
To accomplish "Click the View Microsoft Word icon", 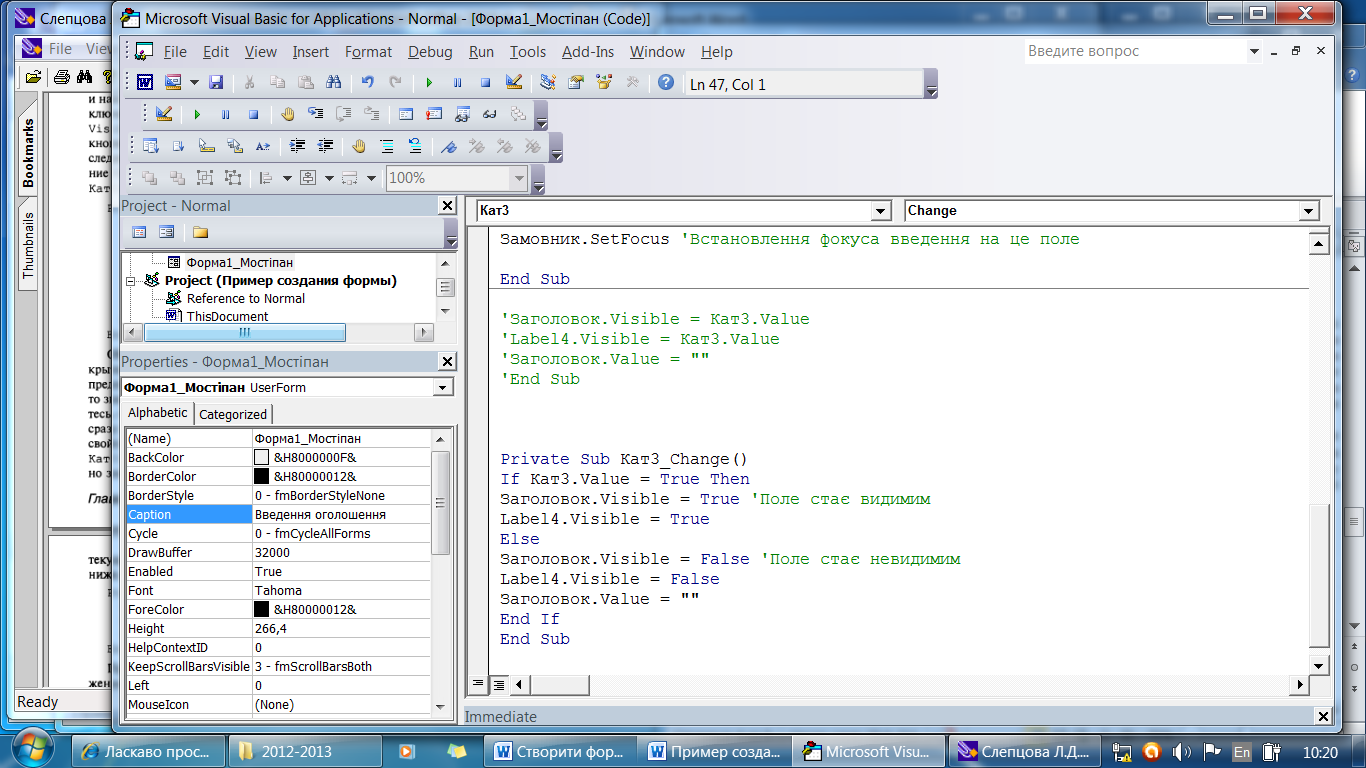I will pyautogui.click(x=145, y=82).
